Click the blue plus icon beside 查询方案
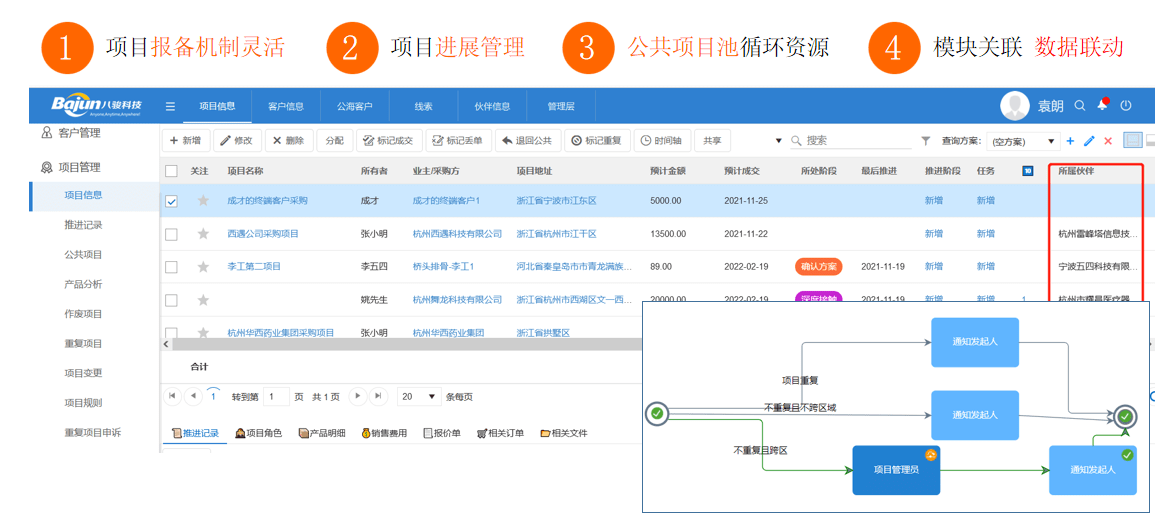This screenshot has width=1163, height=516. [1070, 141]
